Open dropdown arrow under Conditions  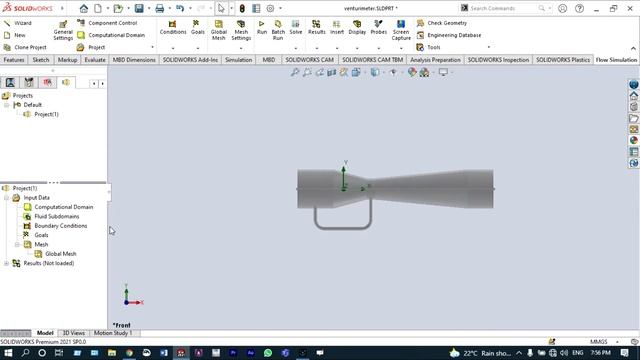[x=173, y=48]
